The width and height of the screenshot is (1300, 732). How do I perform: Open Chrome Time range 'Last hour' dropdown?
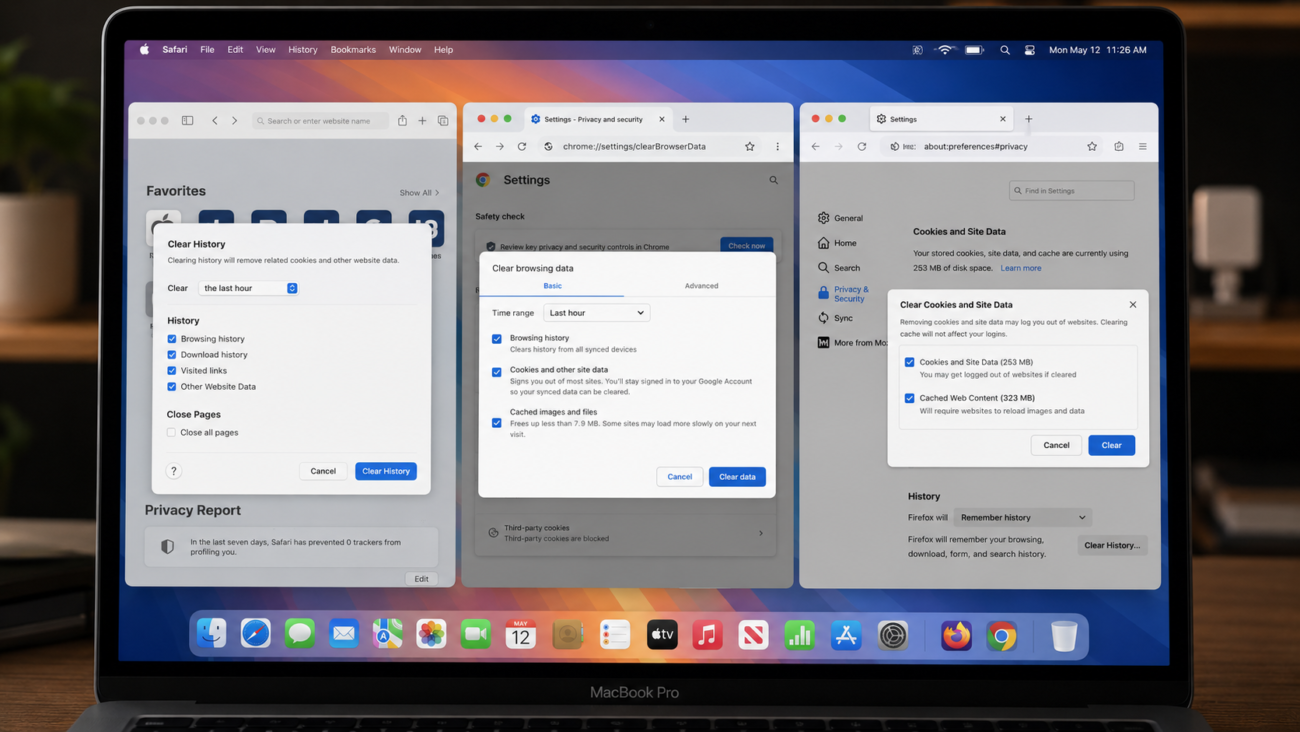click(x=597, y=313)
